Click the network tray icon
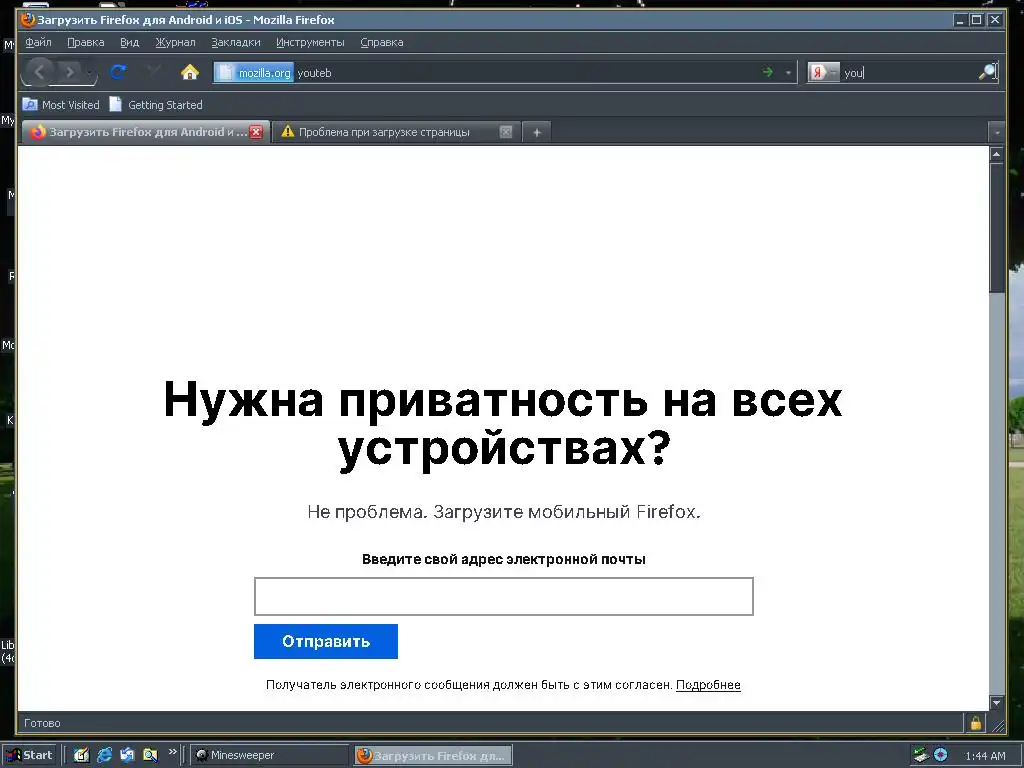This screenshot has width=1024, height=768. click(x=921, y=755)
